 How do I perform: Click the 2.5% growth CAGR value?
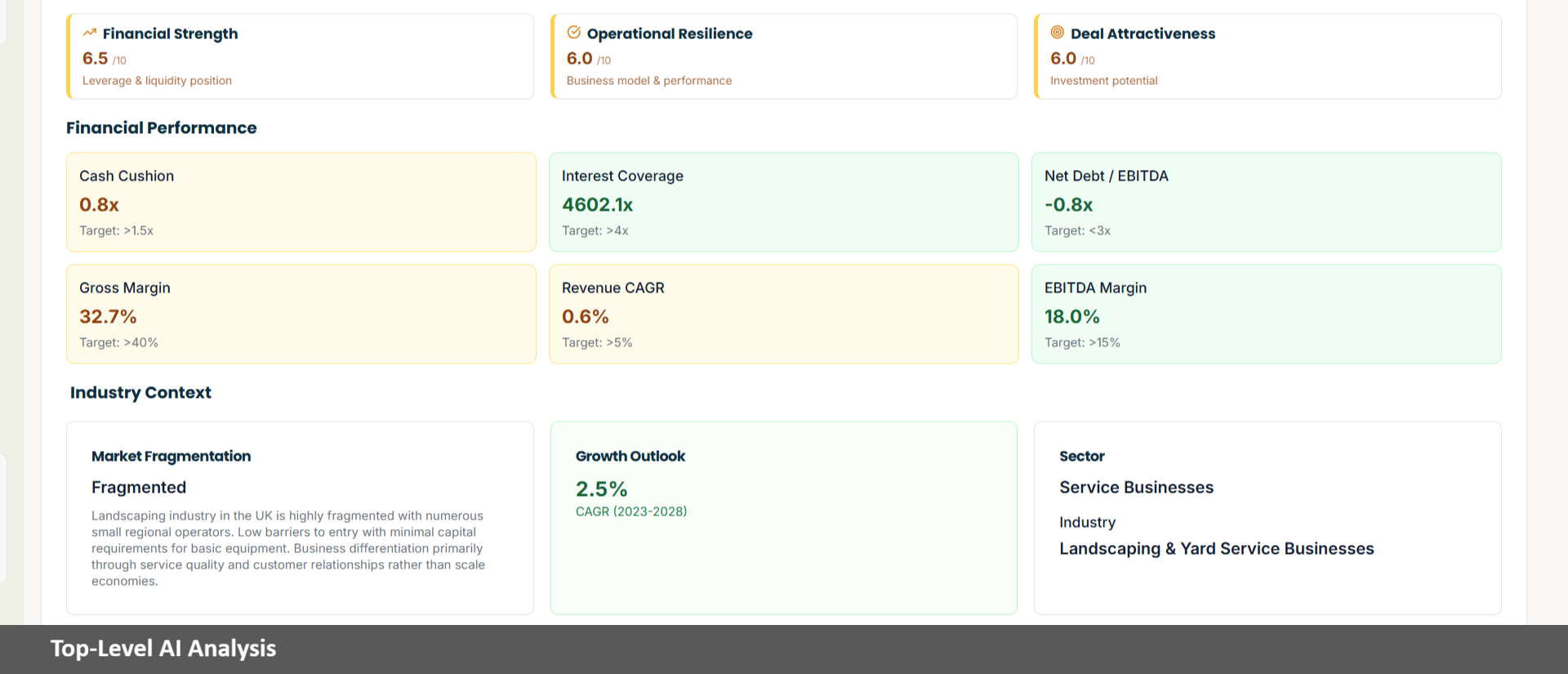[x=601, y=489]
